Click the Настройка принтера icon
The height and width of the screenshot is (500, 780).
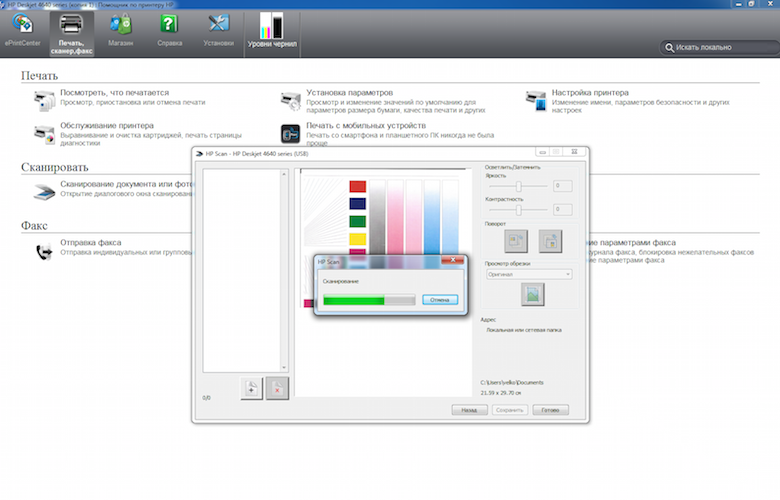536,100
